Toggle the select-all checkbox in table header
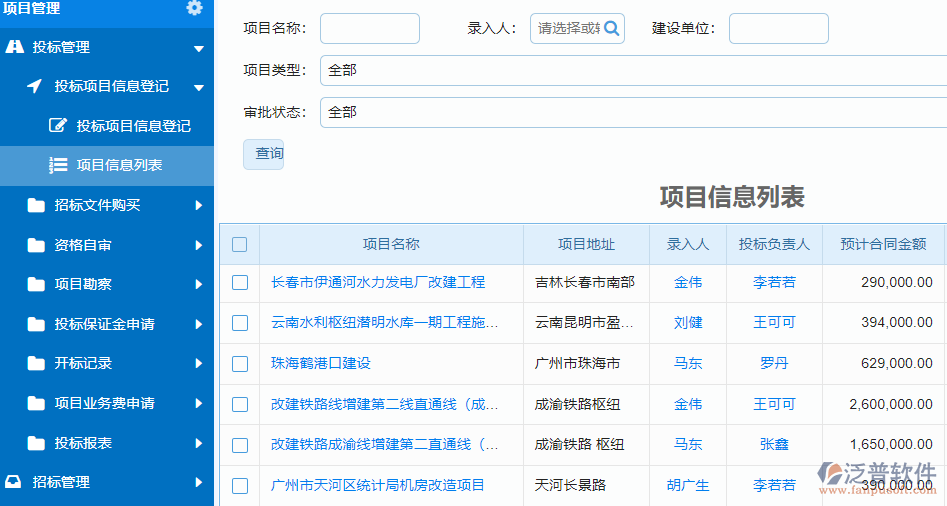 tap(240, 244)
